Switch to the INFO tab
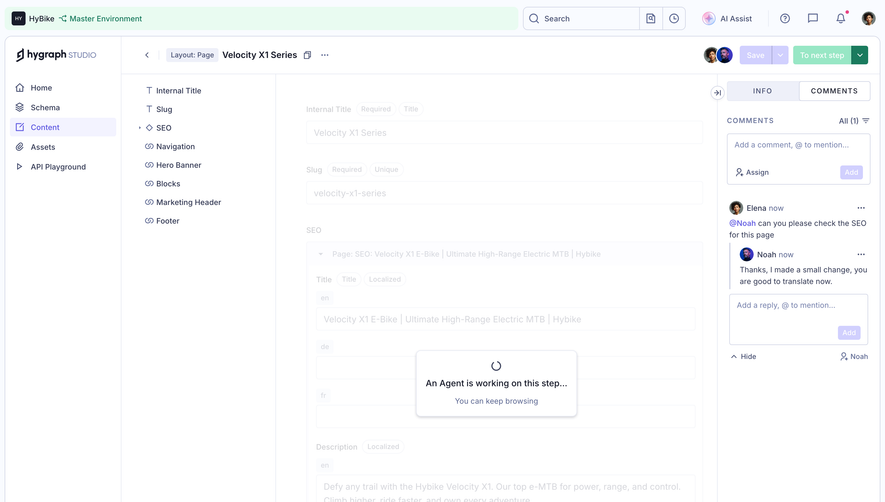The height and width of the screenshot is (502, 885). click(x=763, y=91)
